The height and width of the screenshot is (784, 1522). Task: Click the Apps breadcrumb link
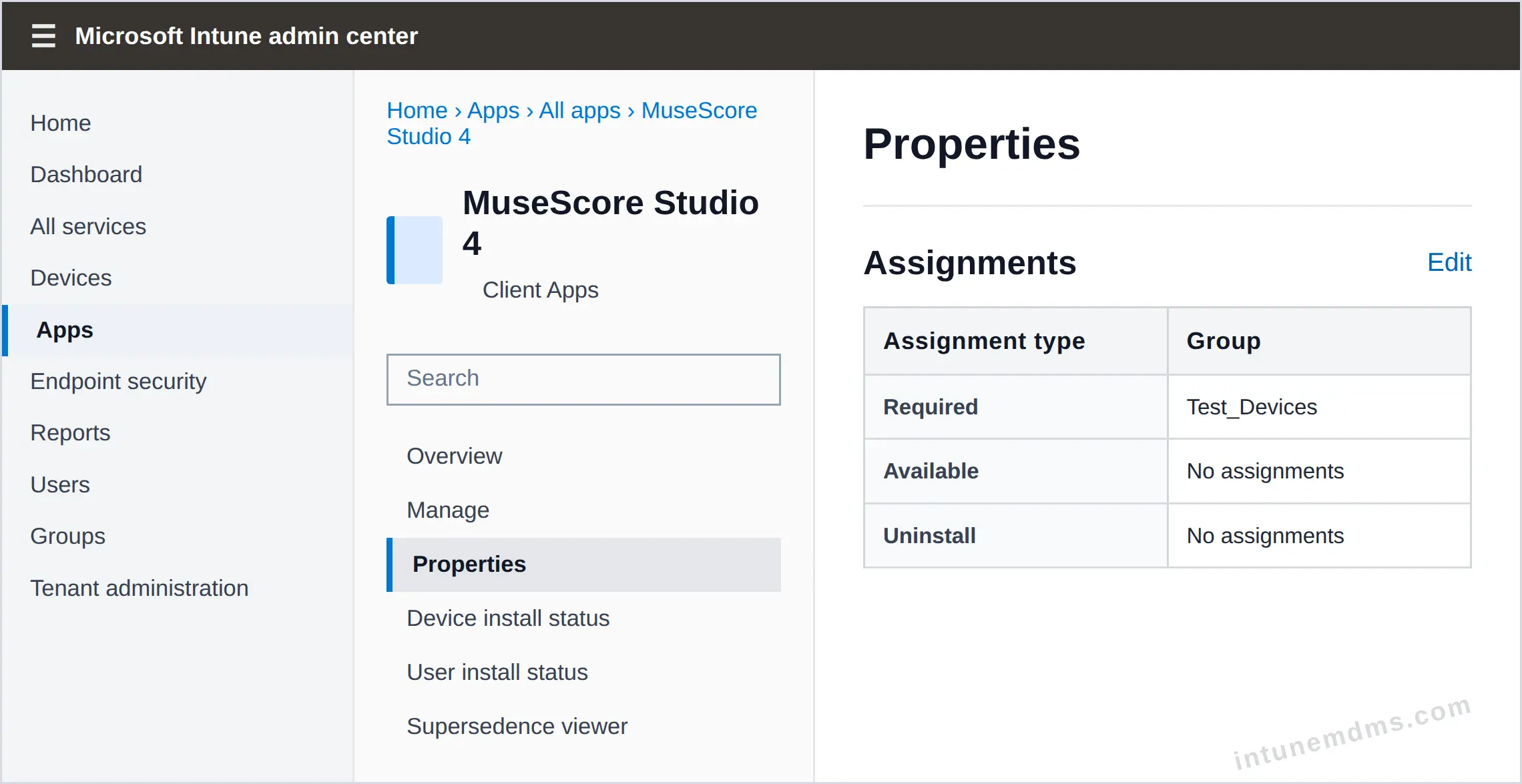493,110
